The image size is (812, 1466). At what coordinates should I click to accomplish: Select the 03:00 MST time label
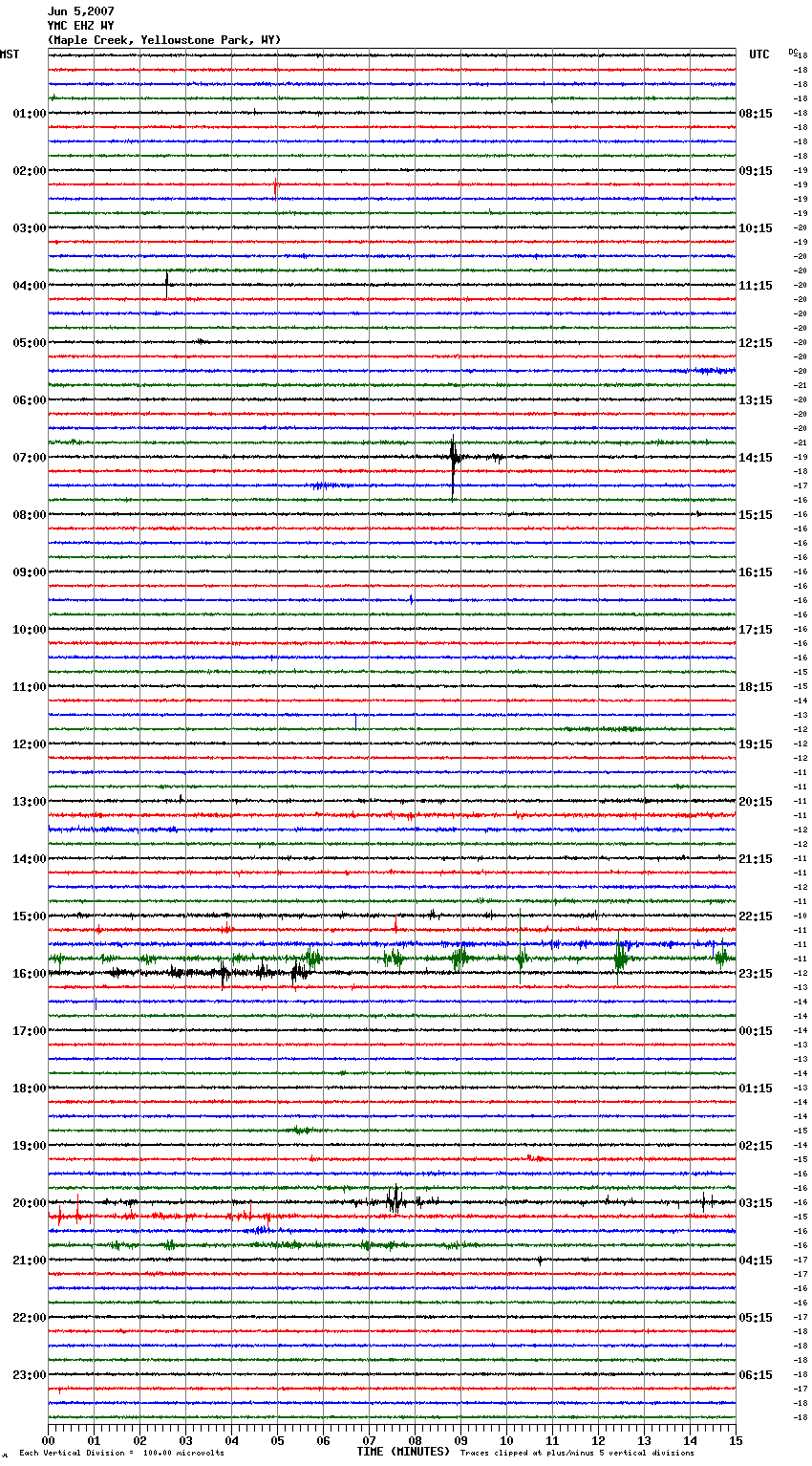pos(30,228)
